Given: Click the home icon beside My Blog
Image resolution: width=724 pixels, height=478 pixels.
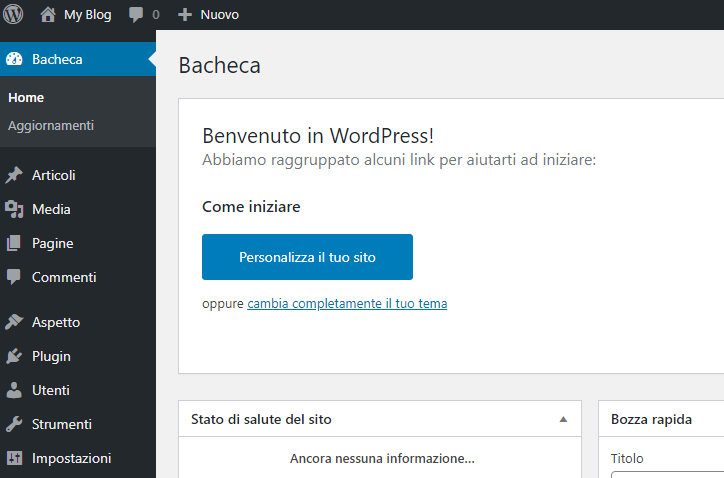Looking at the screenshot, I should pyautogui.click(x=48, y=14).
